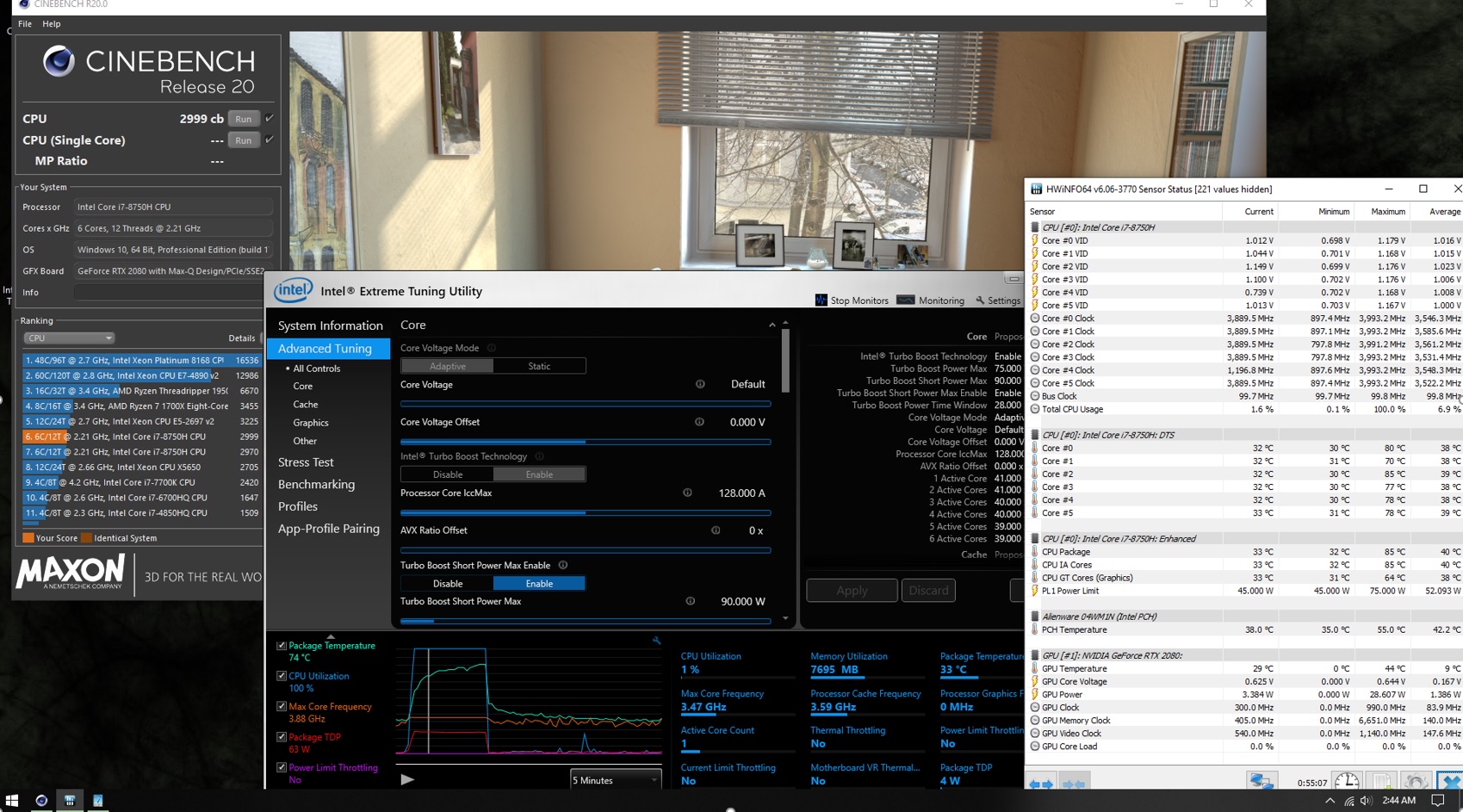The image size is (1463, 812).
Task: Show info icon for AVX Ratio Offset
Action: (716, 530)
